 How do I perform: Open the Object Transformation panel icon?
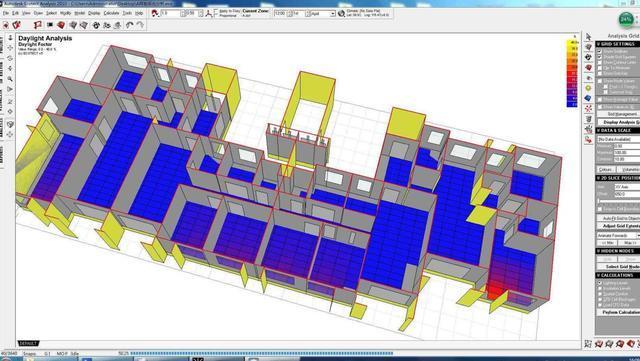588,129
